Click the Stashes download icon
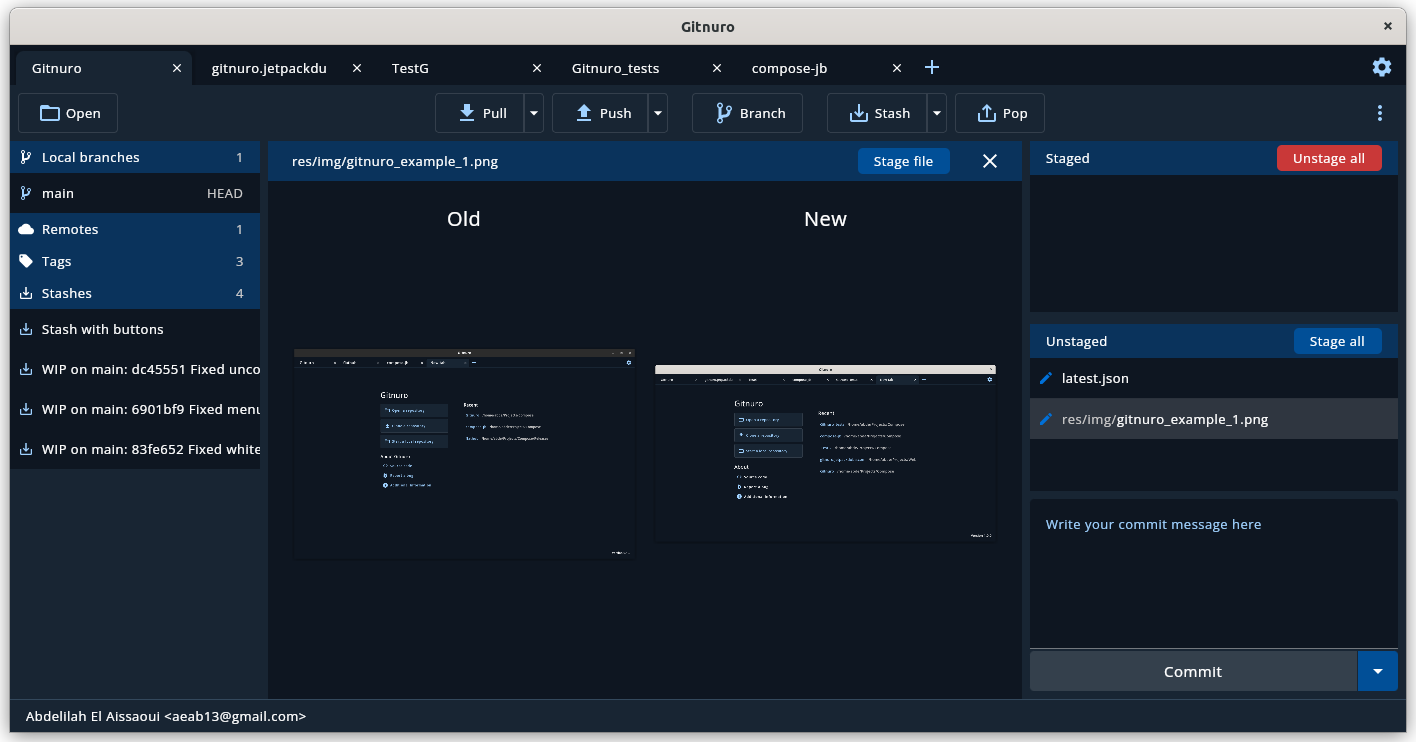Screen dimensions: 1416x742 pyautogui.click(x=26, y=293)
